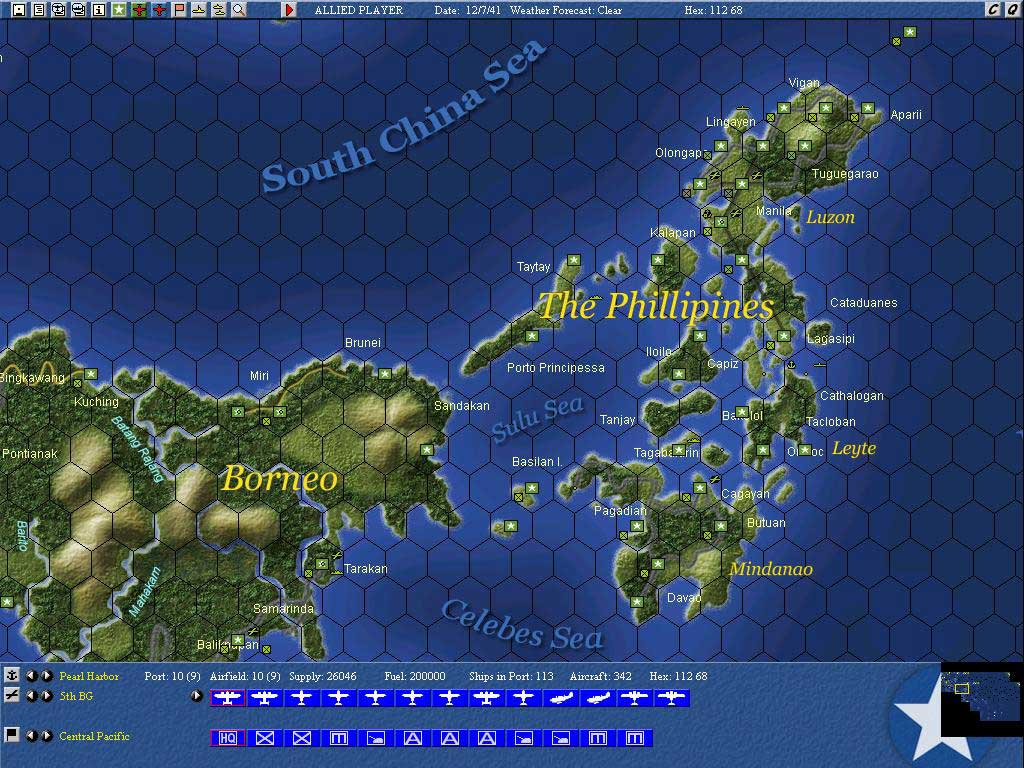
Task: Click 'Hex: 112 68' in the bottom panel
Action: (678, 676)
